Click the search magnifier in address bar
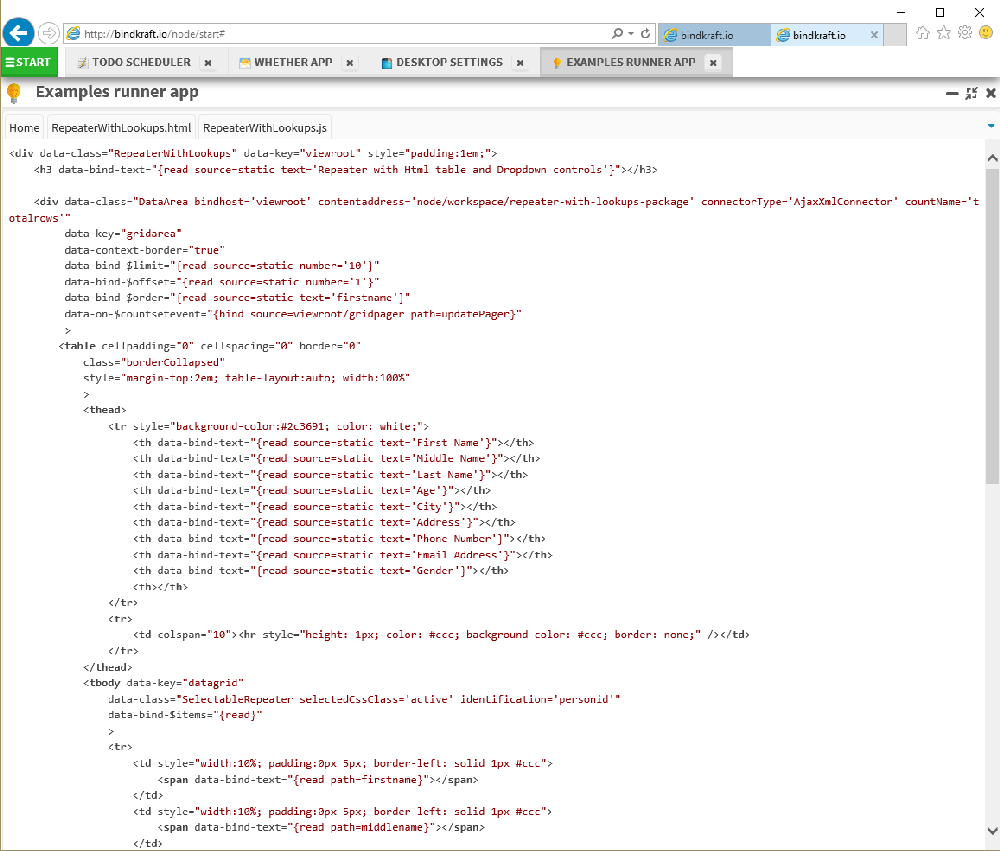 pyautogui.click(x=617, y=33)
